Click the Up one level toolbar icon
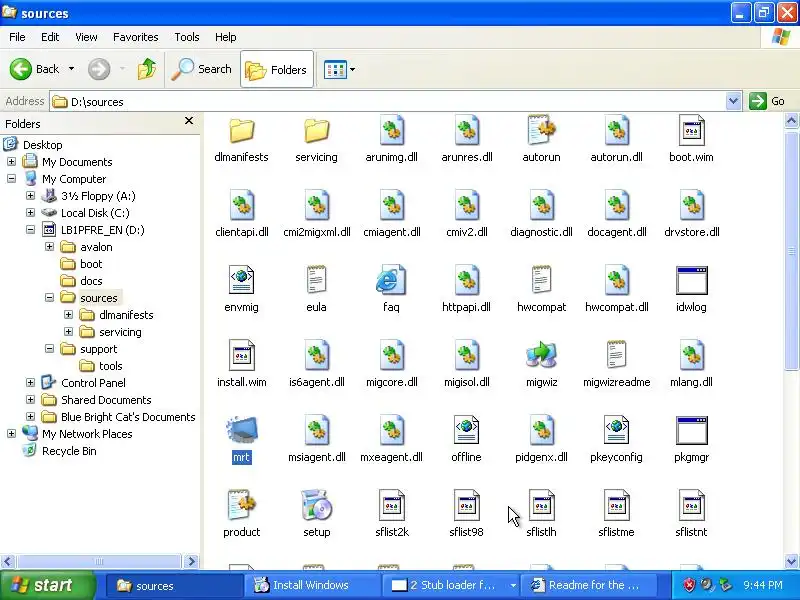The width and height of the screenshot is (800, 600). click(147, 69)
